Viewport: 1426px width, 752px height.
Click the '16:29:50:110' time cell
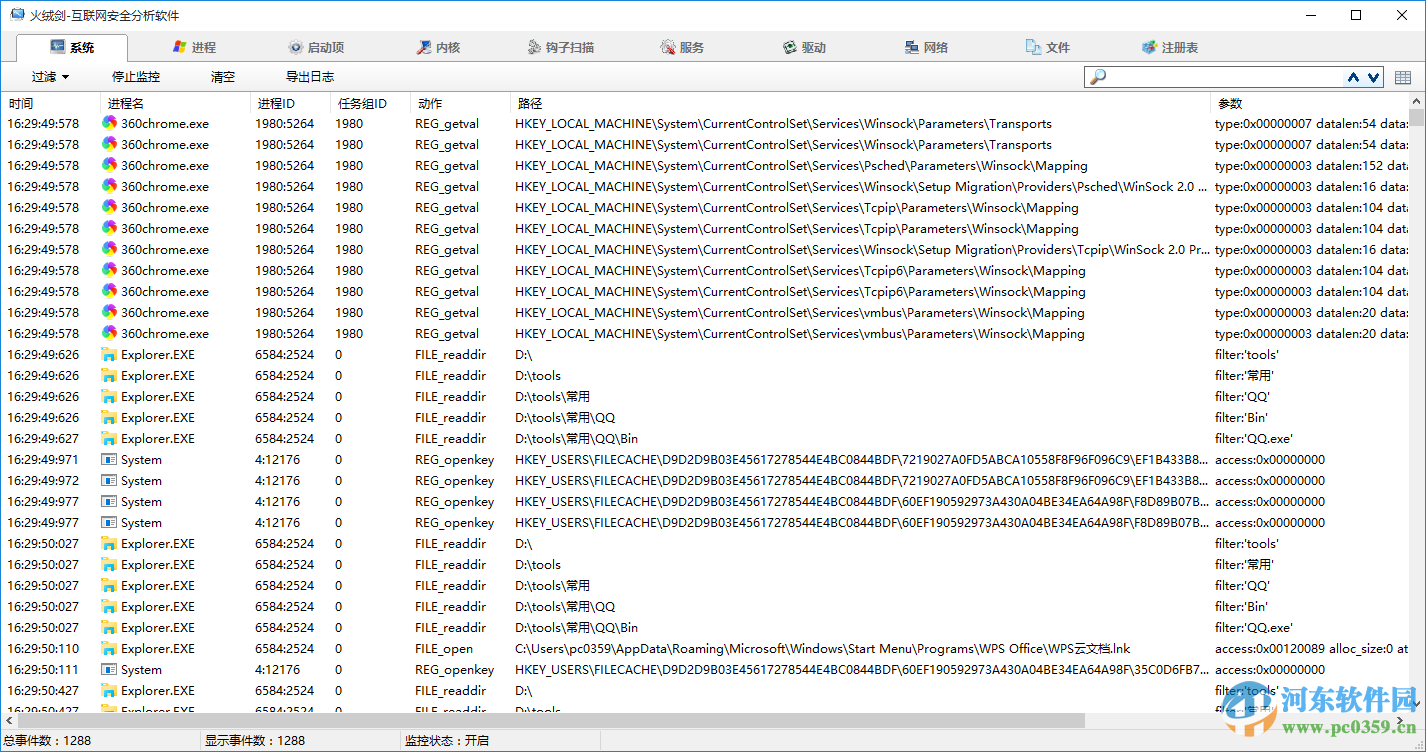pyautogui.click(x=43, y=648)
